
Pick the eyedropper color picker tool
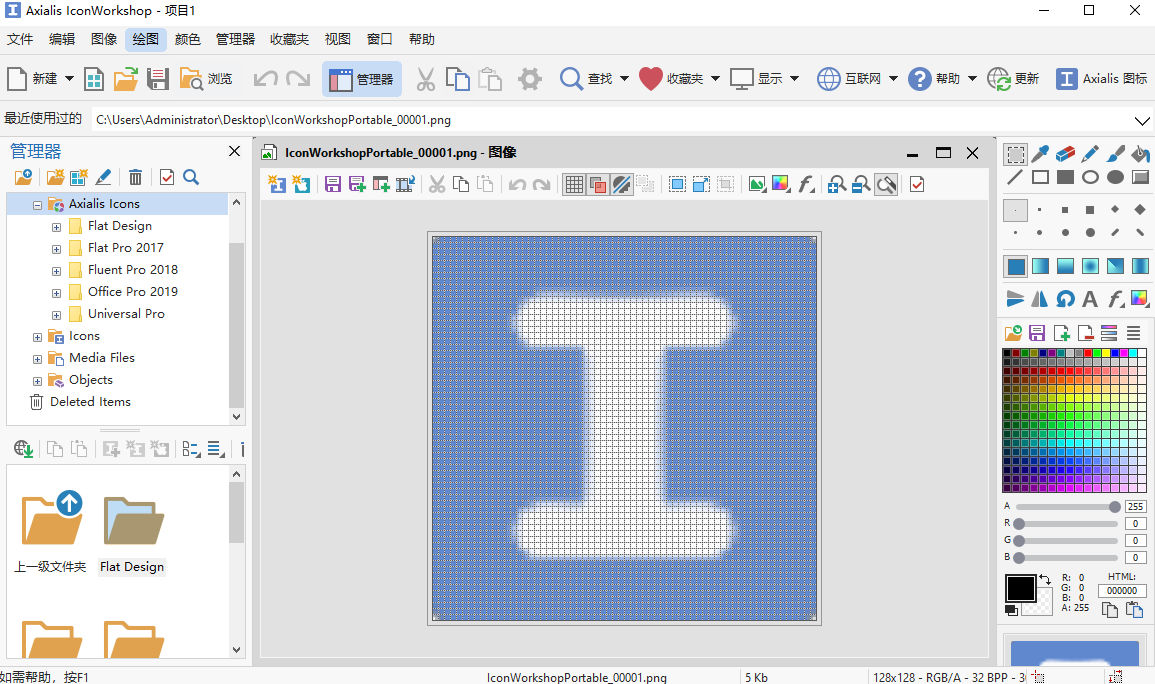(x=1040, y=154)
